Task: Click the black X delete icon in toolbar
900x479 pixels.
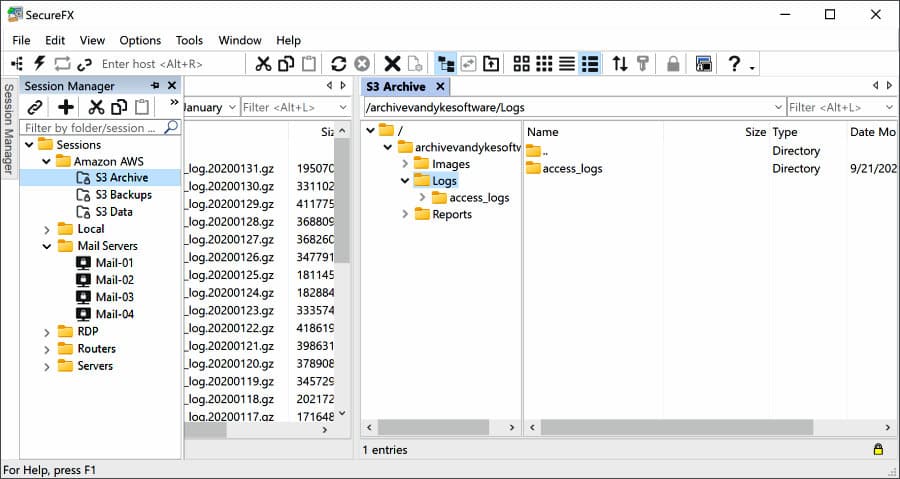Action: [x=392, y=64]
